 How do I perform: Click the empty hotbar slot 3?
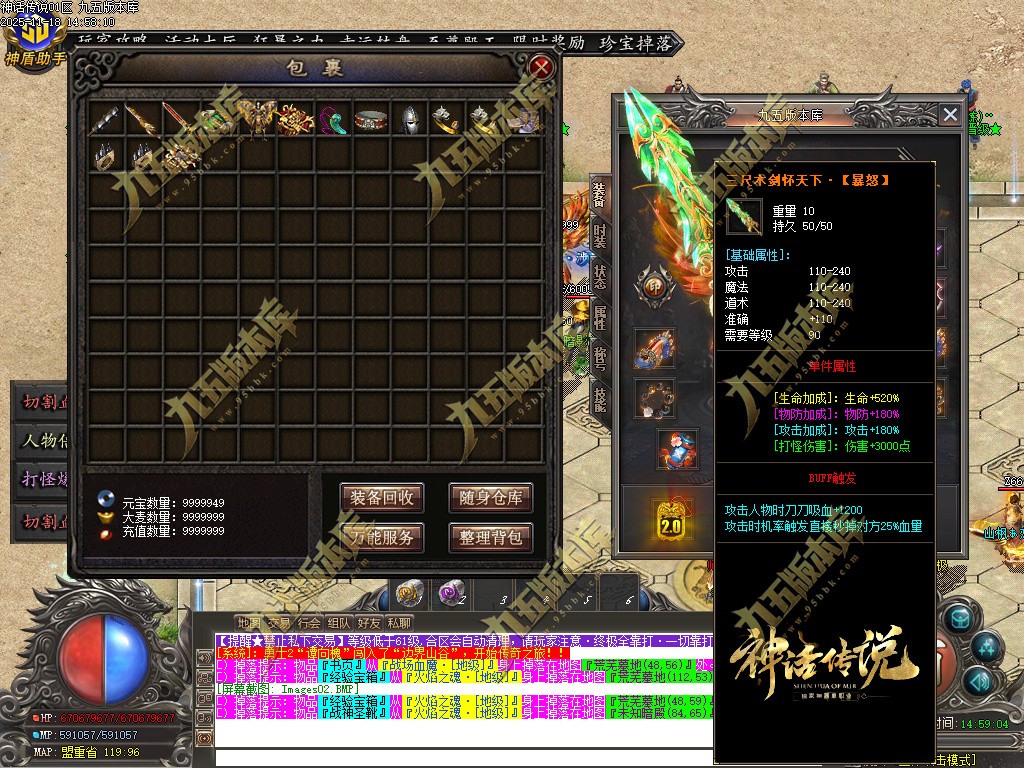tap(494, 592)
